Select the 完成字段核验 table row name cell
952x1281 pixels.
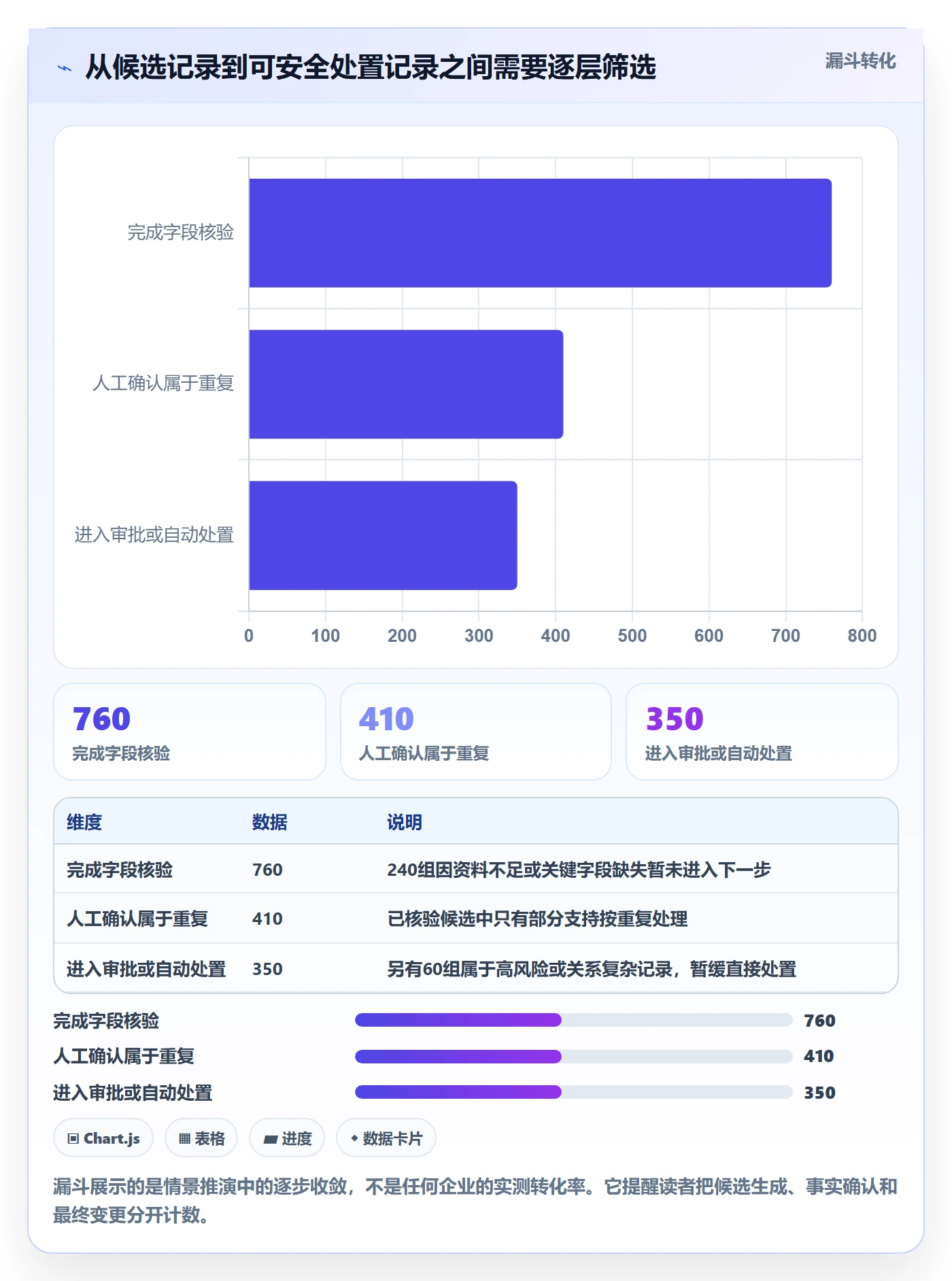120,870
